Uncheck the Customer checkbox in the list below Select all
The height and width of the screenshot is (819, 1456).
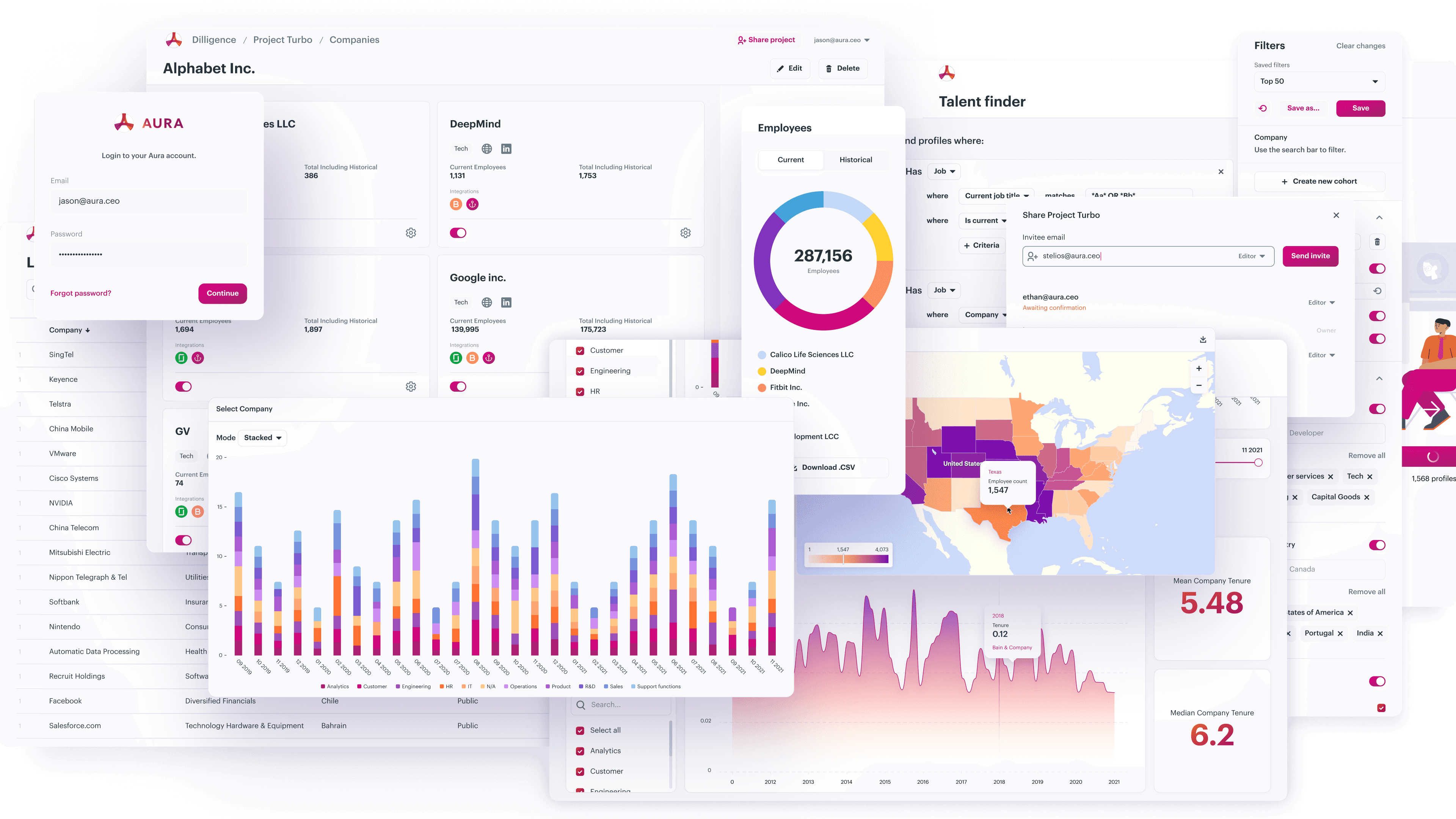point(580,772)
